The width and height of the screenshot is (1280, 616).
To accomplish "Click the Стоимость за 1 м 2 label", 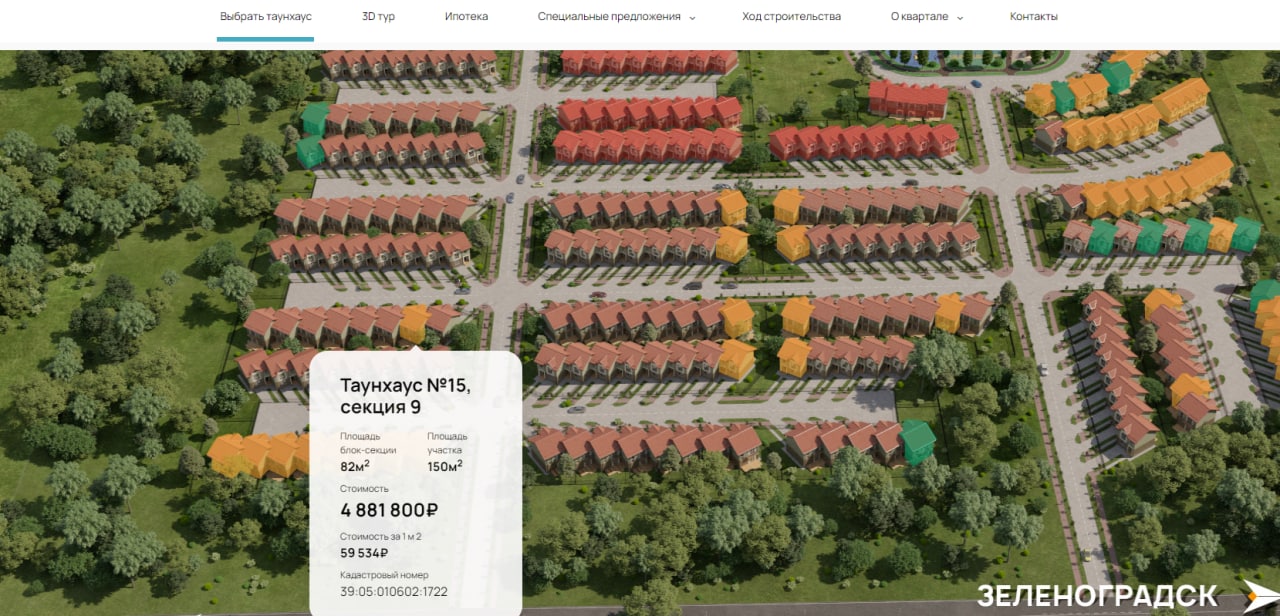I will coord(380,536).
